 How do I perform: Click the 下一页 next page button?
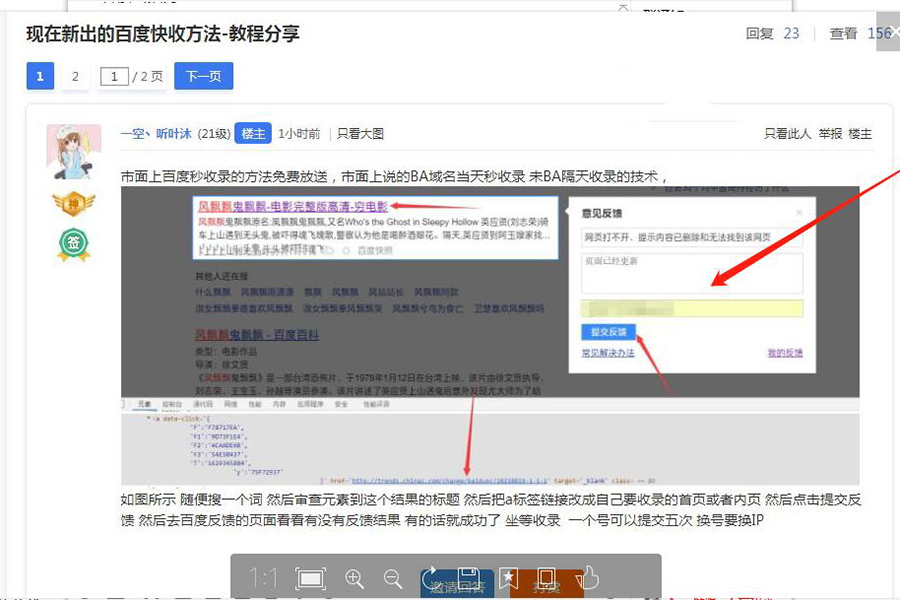204,76
